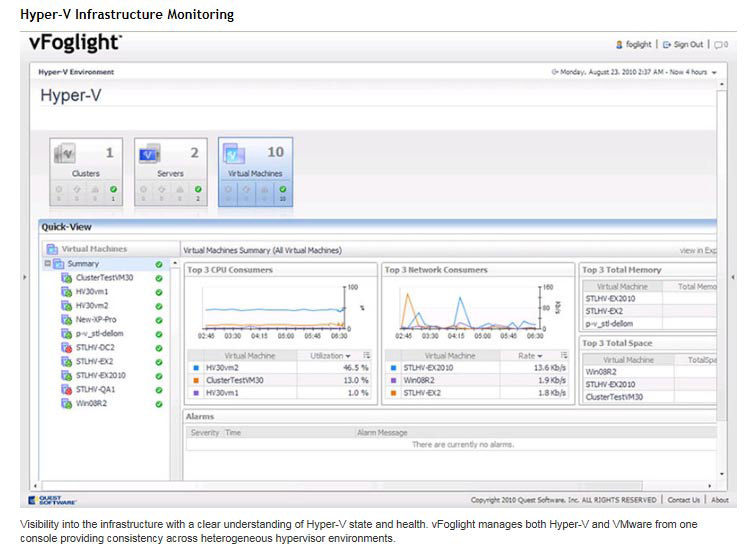Select STLHV-QA1 in the tree
755x552 pixels.
point(95,389)
